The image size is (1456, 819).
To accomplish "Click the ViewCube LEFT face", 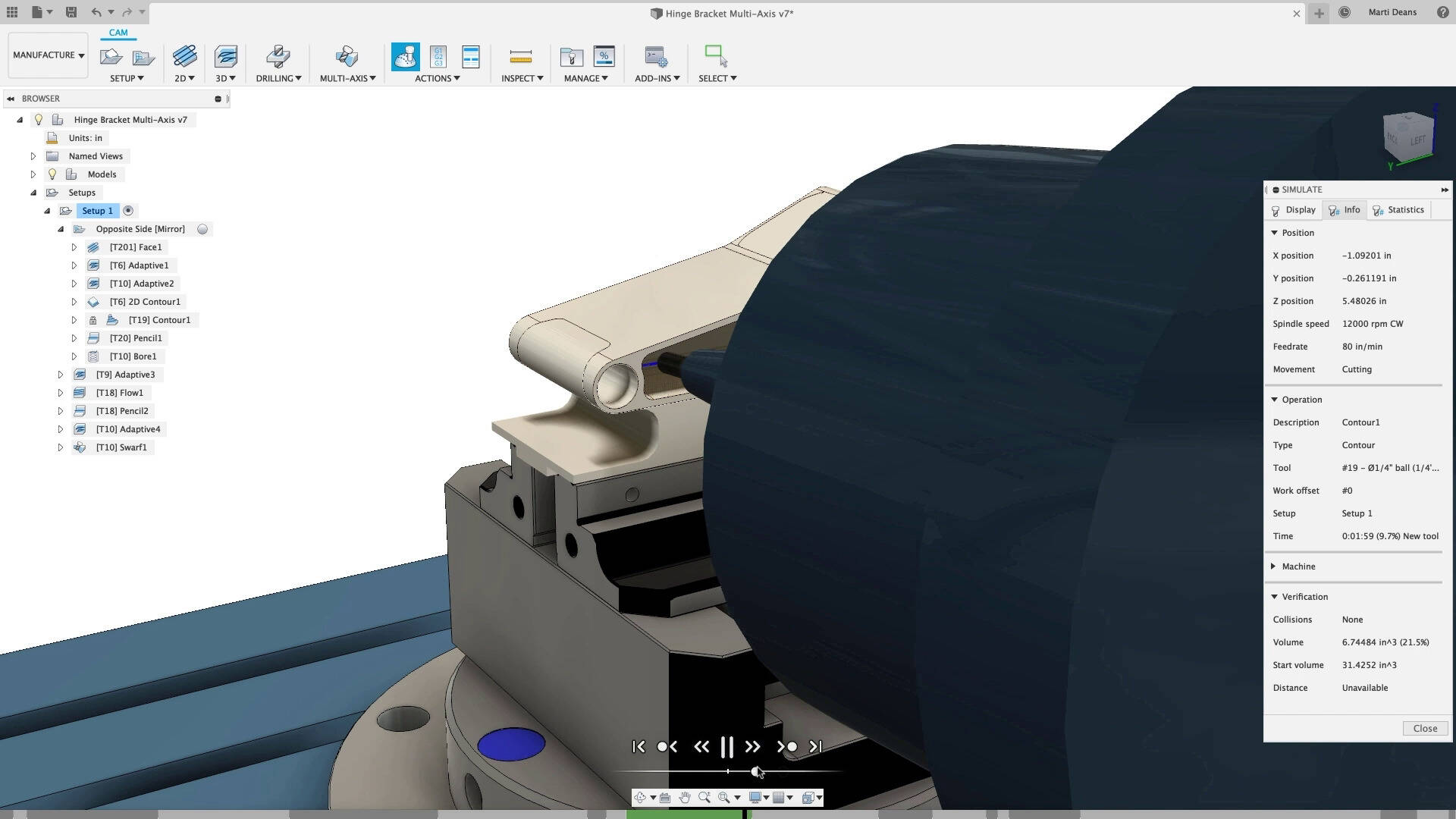I will [x=1417, y=140].
